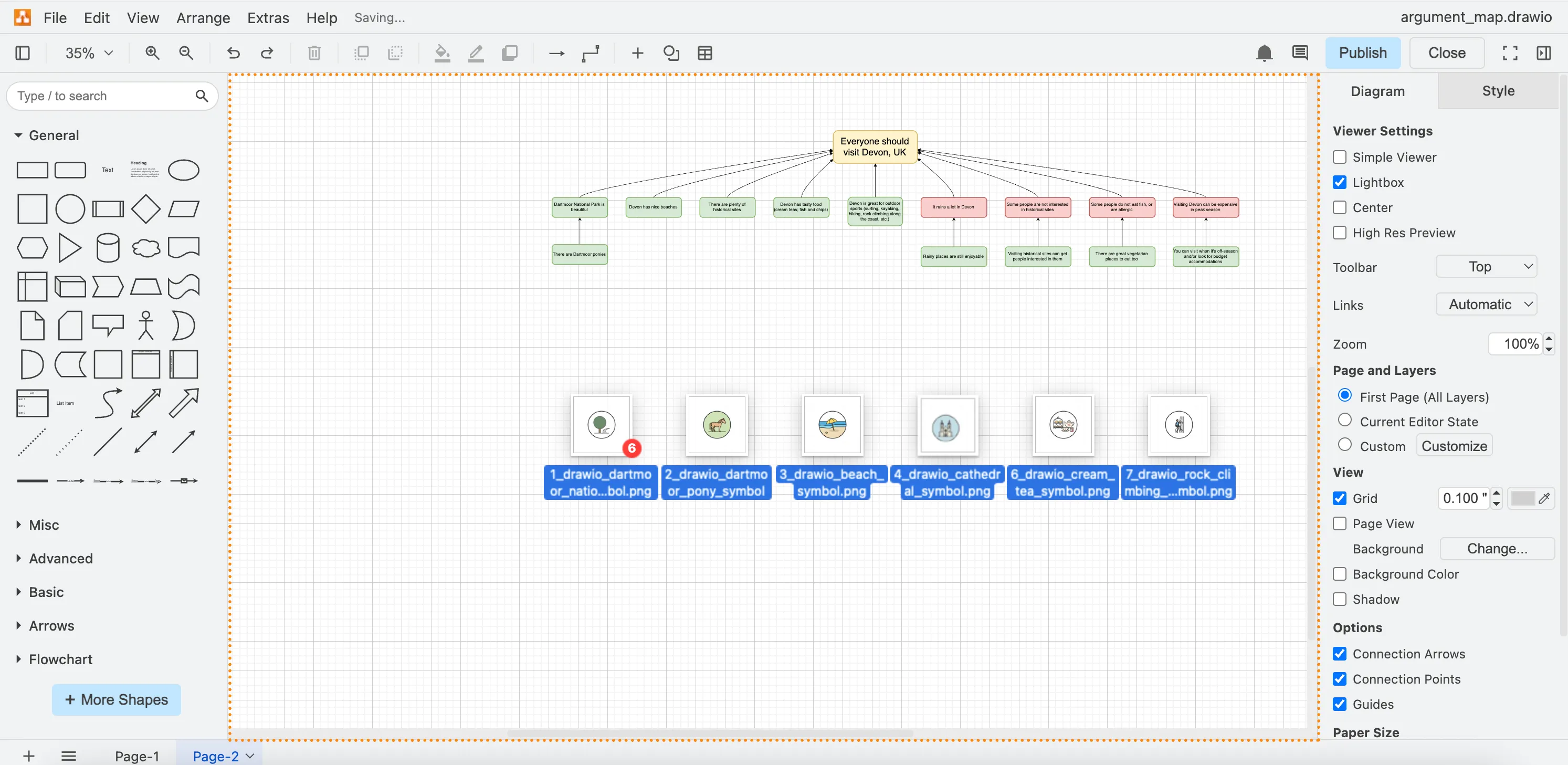Open the Toolbar position dropdown
This screenshot has height=765, width=1568.
1486,267
